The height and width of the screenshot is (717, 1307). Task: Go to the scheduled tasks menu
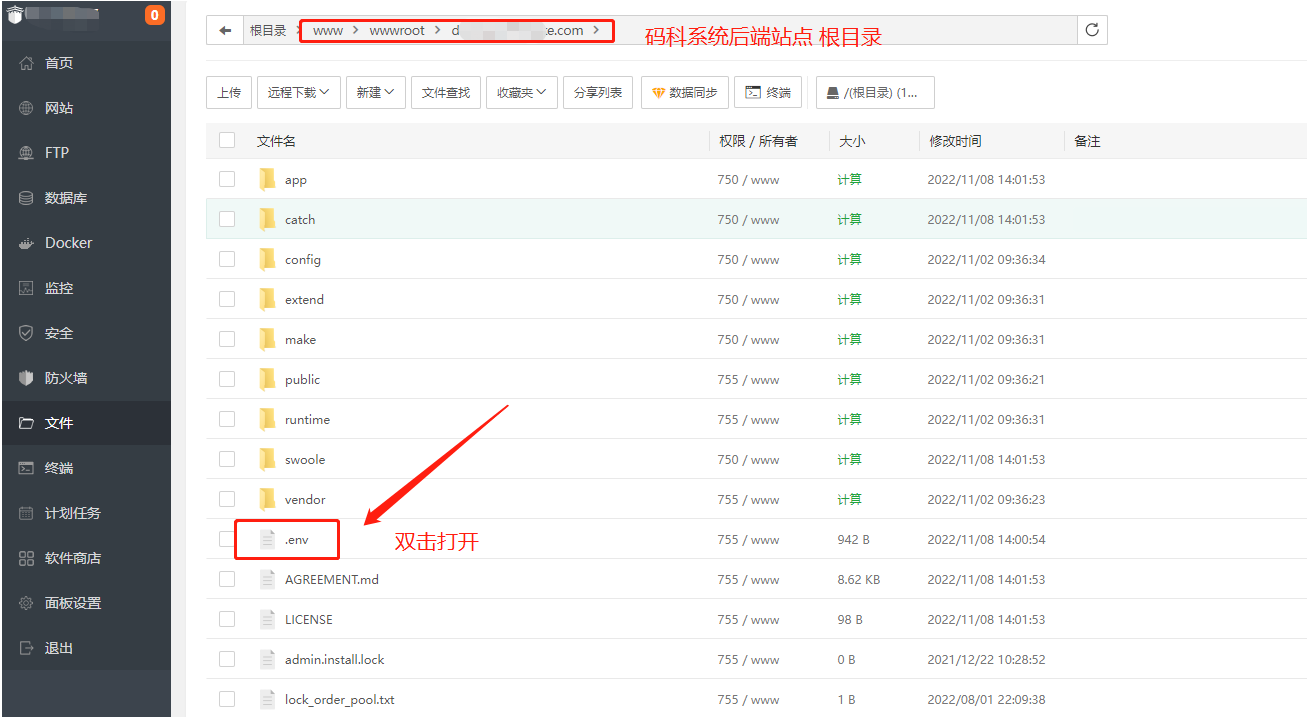tap(72, 513)
